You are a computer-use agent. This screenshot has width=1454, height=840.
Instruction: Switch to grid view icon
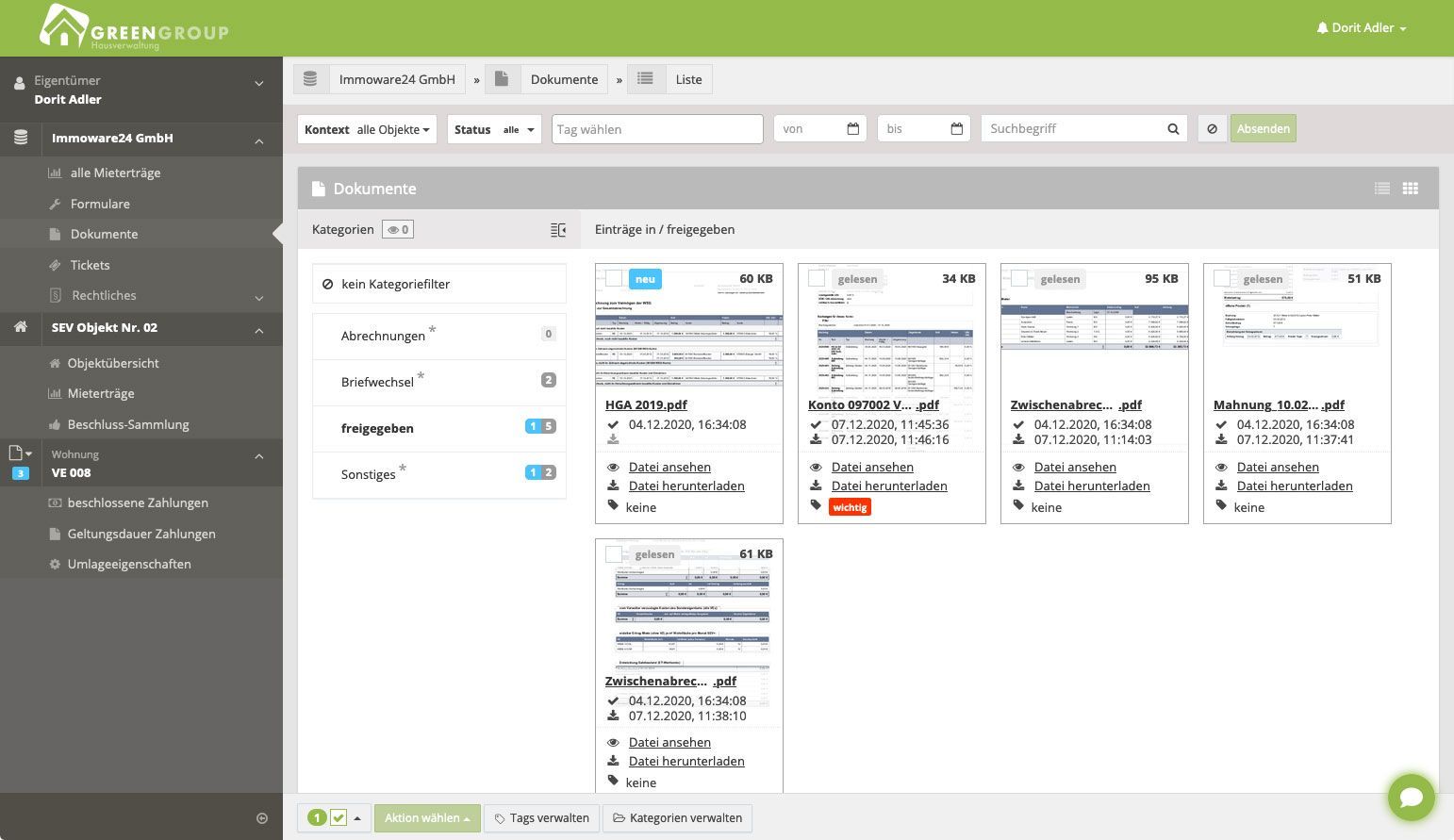click(x=1411, y=189)
